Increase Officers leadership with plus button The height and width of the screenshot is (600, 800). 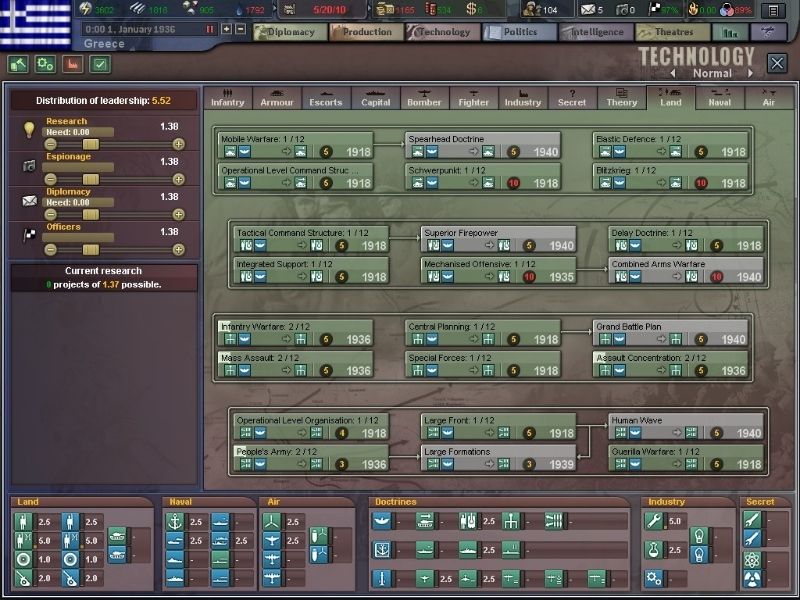[179, 249]
